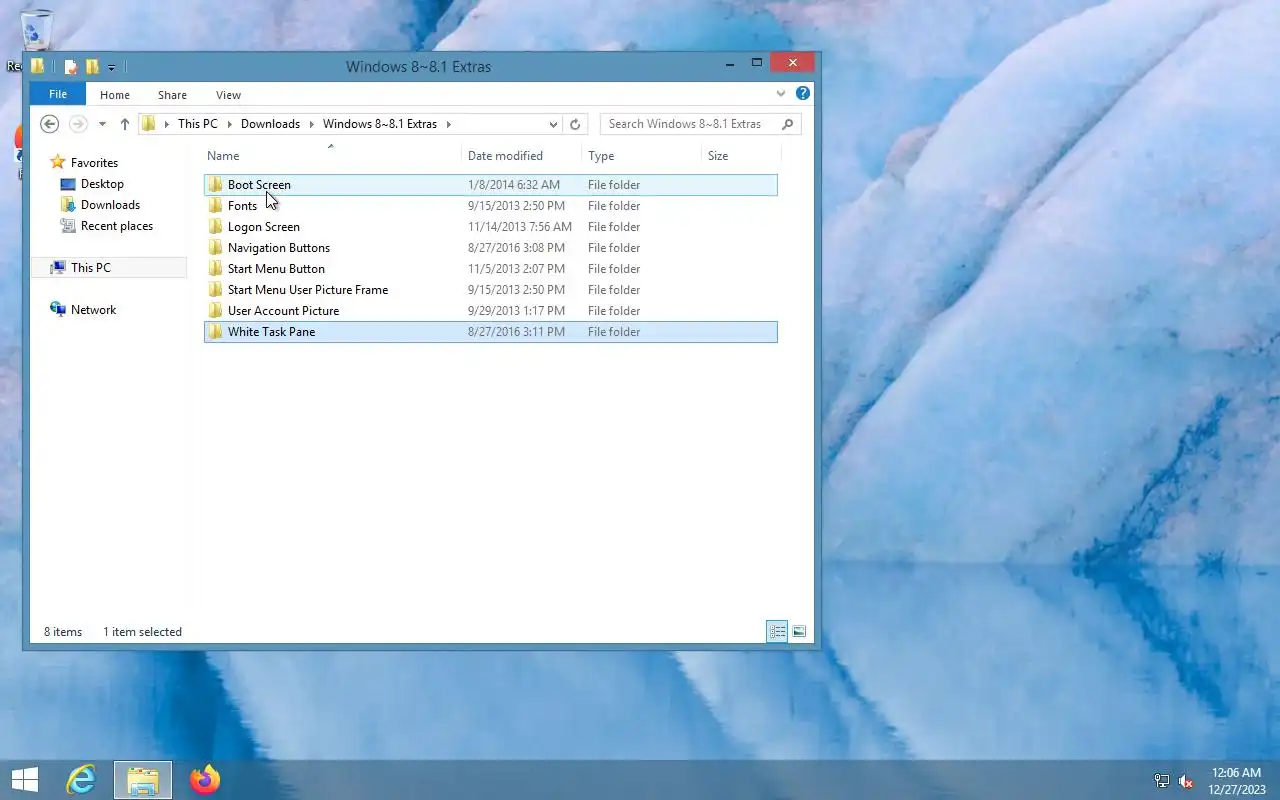The image size is (1280, 800).
Task: Click Downloads in the address breadcrumb
Action: pyautogui.click(x=270, y=124)
